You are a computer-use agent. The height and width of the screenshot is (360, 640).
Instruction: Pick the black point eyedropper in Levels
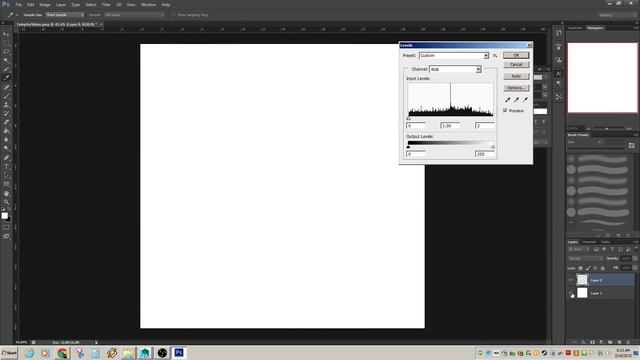tap(508, 100)
